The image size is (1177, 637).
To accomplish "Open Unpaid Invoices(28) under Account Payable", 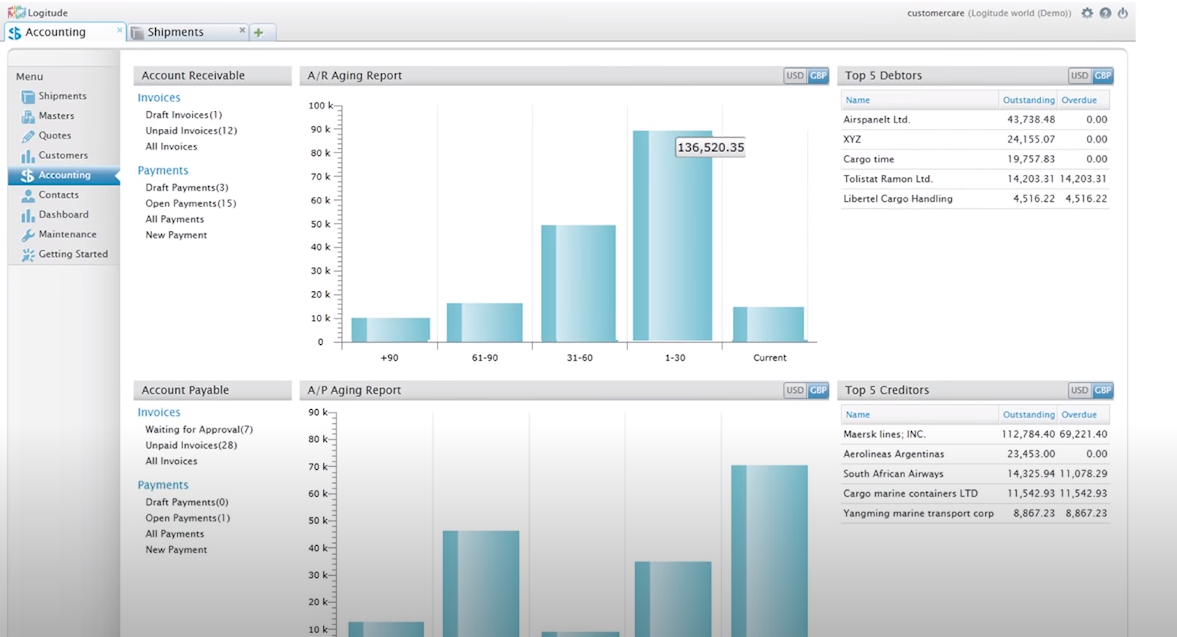I will [191, 445].
